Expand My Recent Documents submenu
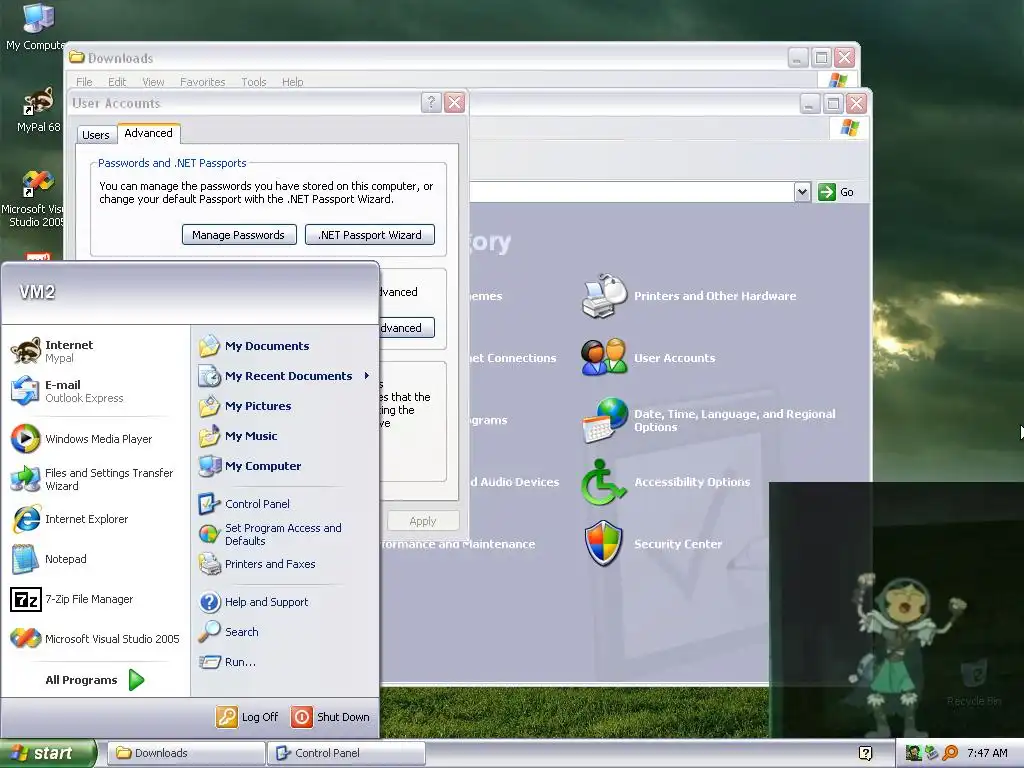 click(x=285, y=376)
